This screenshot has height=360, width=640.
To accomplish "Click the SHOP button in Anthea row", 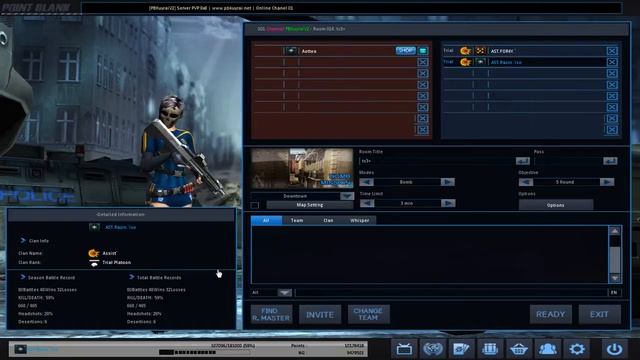I will pyautogui.click(x=405, y=51).
